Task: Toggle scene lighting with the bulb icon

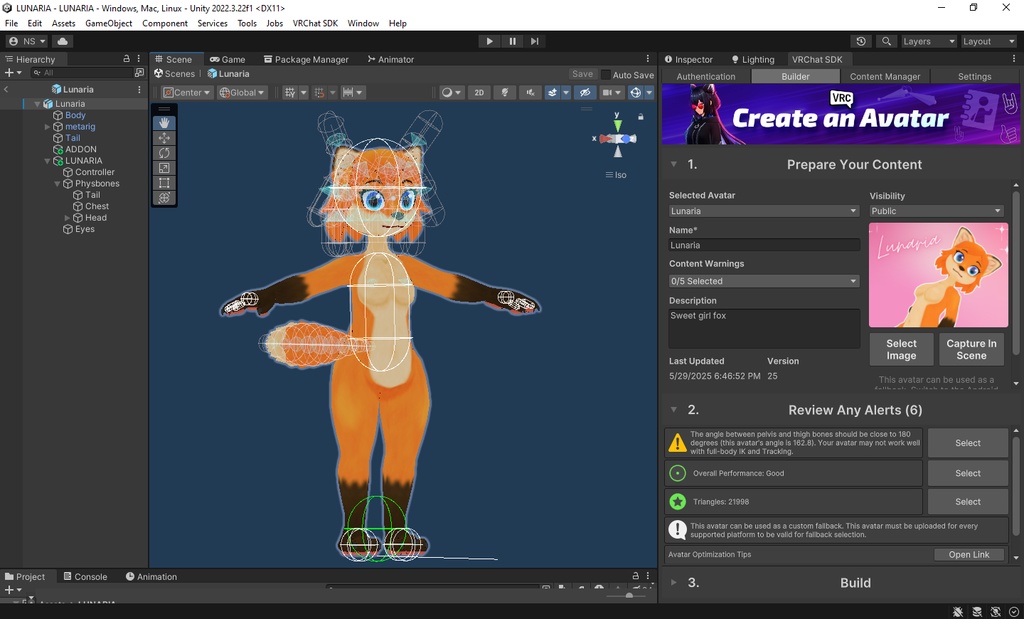Action: click(504, 92)
